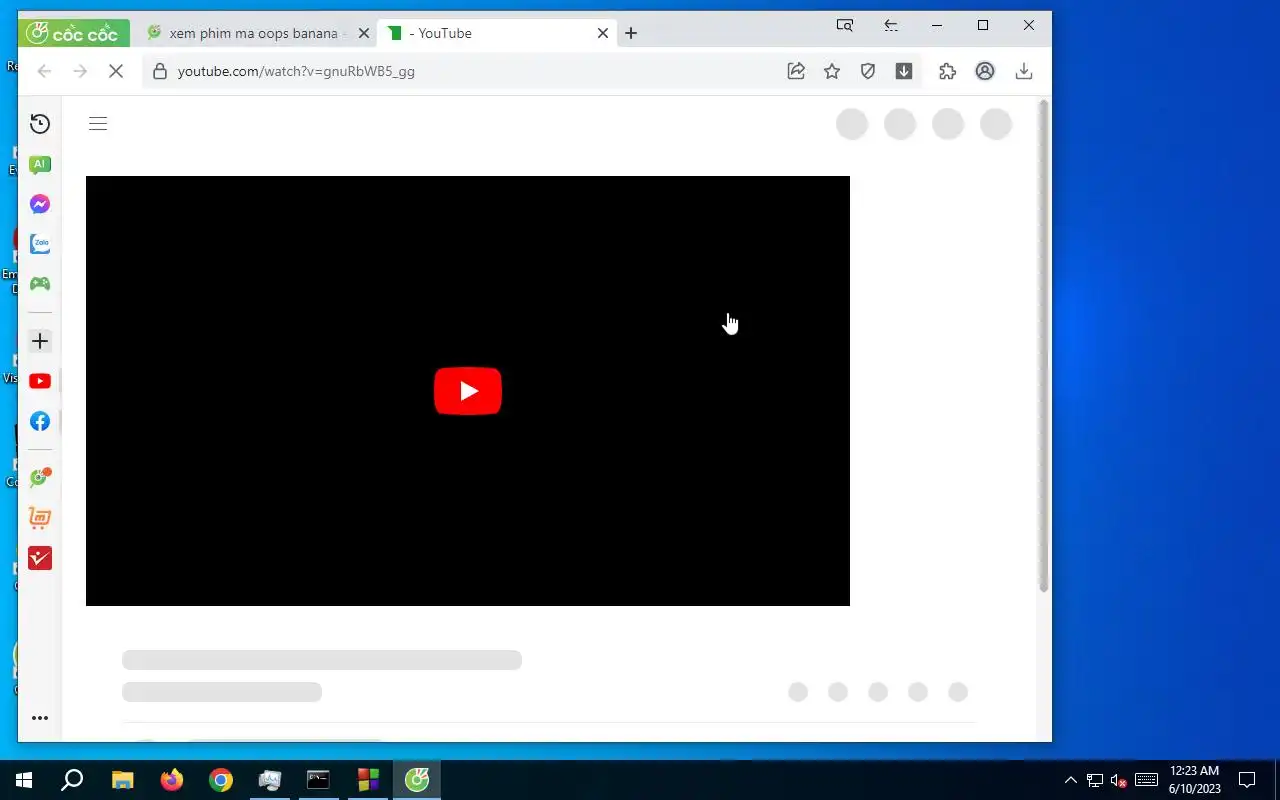
Task: Launch Firefox from the taskbar
Action: (x=172, y=780)
